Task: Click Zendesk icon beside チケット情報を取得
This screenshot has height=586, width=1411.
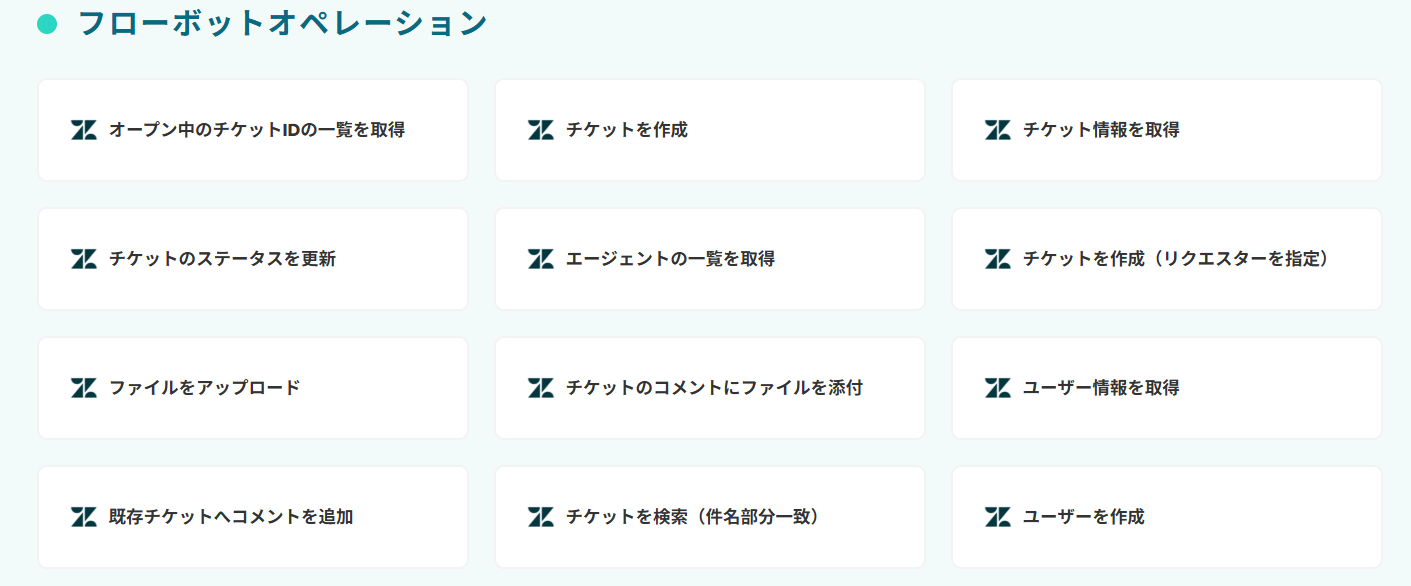Action: coord(998,130)
